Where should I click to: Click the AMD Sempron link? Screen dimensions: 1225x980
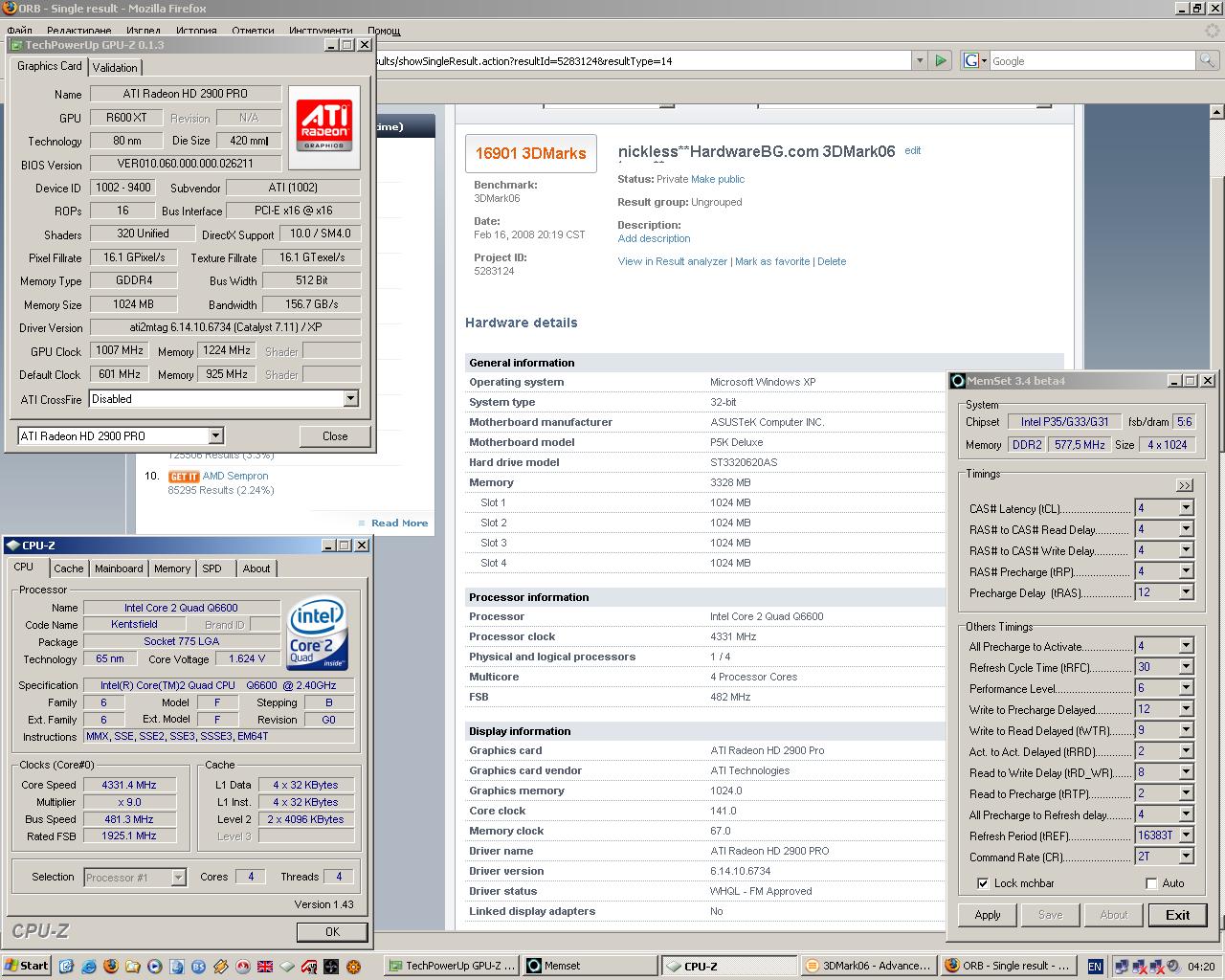tap(235, 476)
